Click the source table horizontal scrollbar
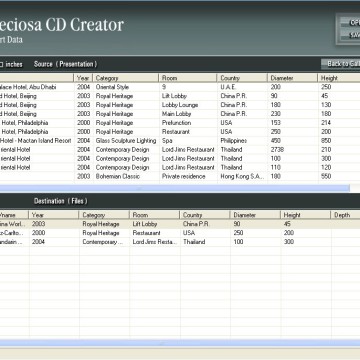 click(174, 188)
